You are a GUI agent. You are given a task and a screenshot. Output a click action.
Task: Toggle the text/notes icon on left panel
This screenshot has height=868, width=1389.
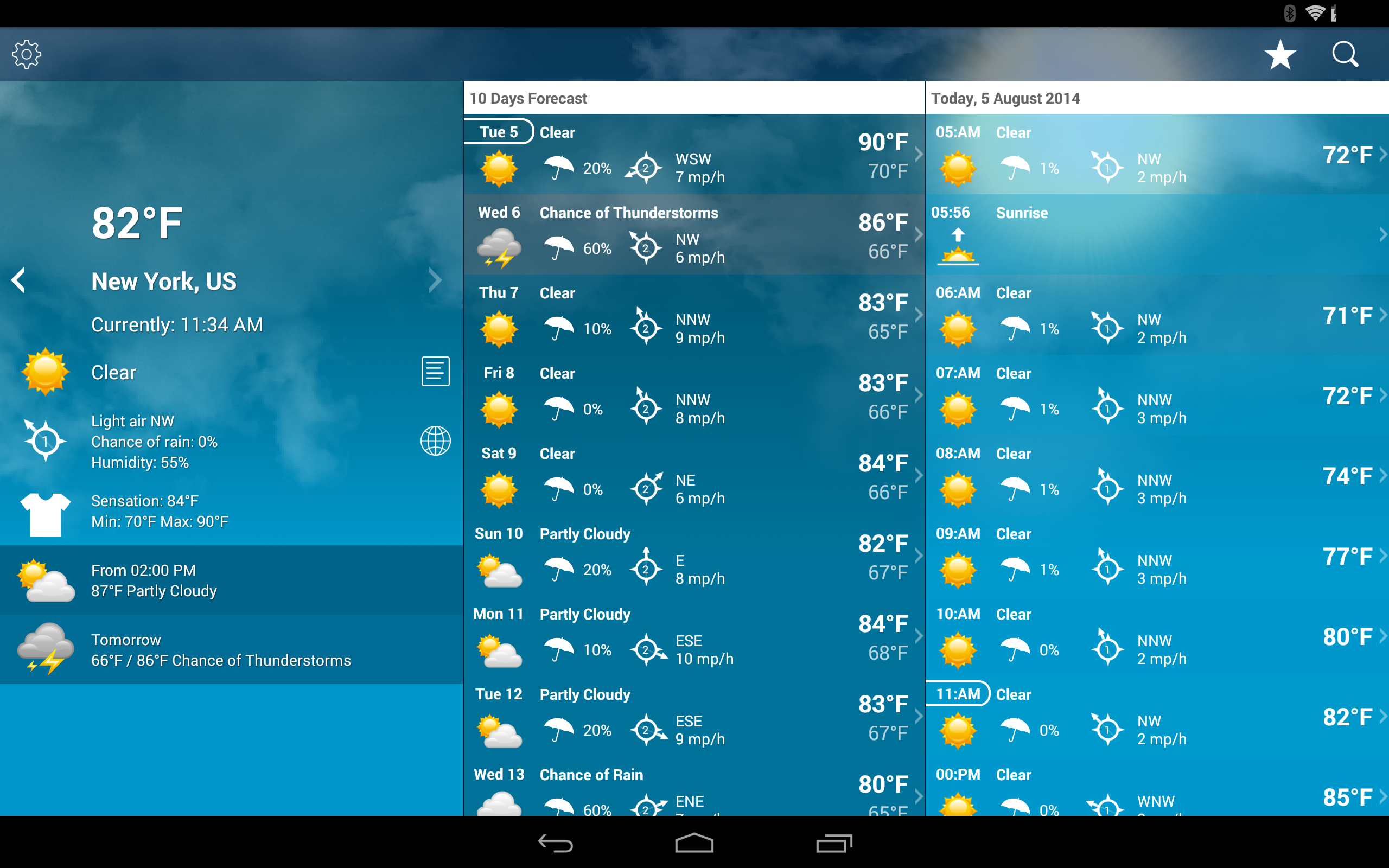pos(434,371)
